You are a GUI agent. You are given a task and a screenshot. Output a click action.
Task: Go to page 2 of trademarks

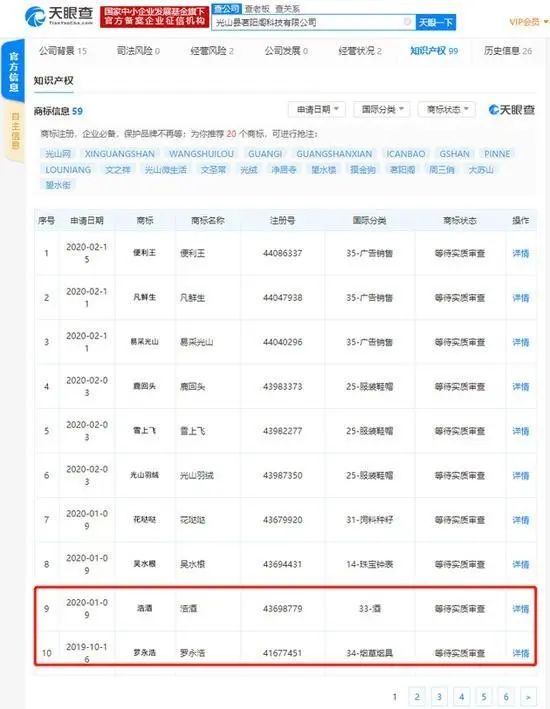coord(417,696)
